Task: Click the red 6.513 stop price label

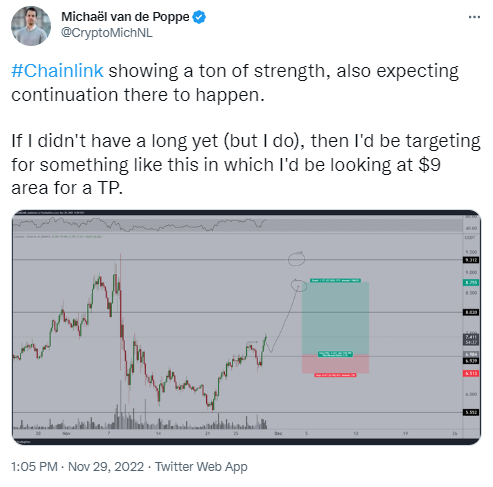Action: click(x=471, y=373)
